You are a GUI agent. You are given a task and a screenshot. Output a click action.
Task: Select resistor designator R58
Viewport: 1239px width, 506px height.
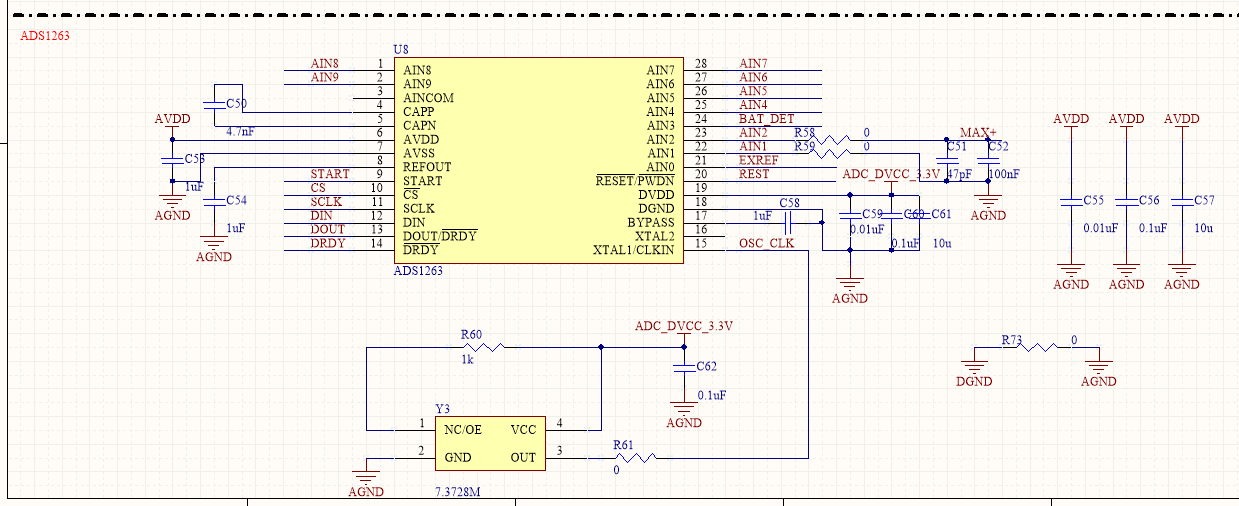[x=805, y=133]
